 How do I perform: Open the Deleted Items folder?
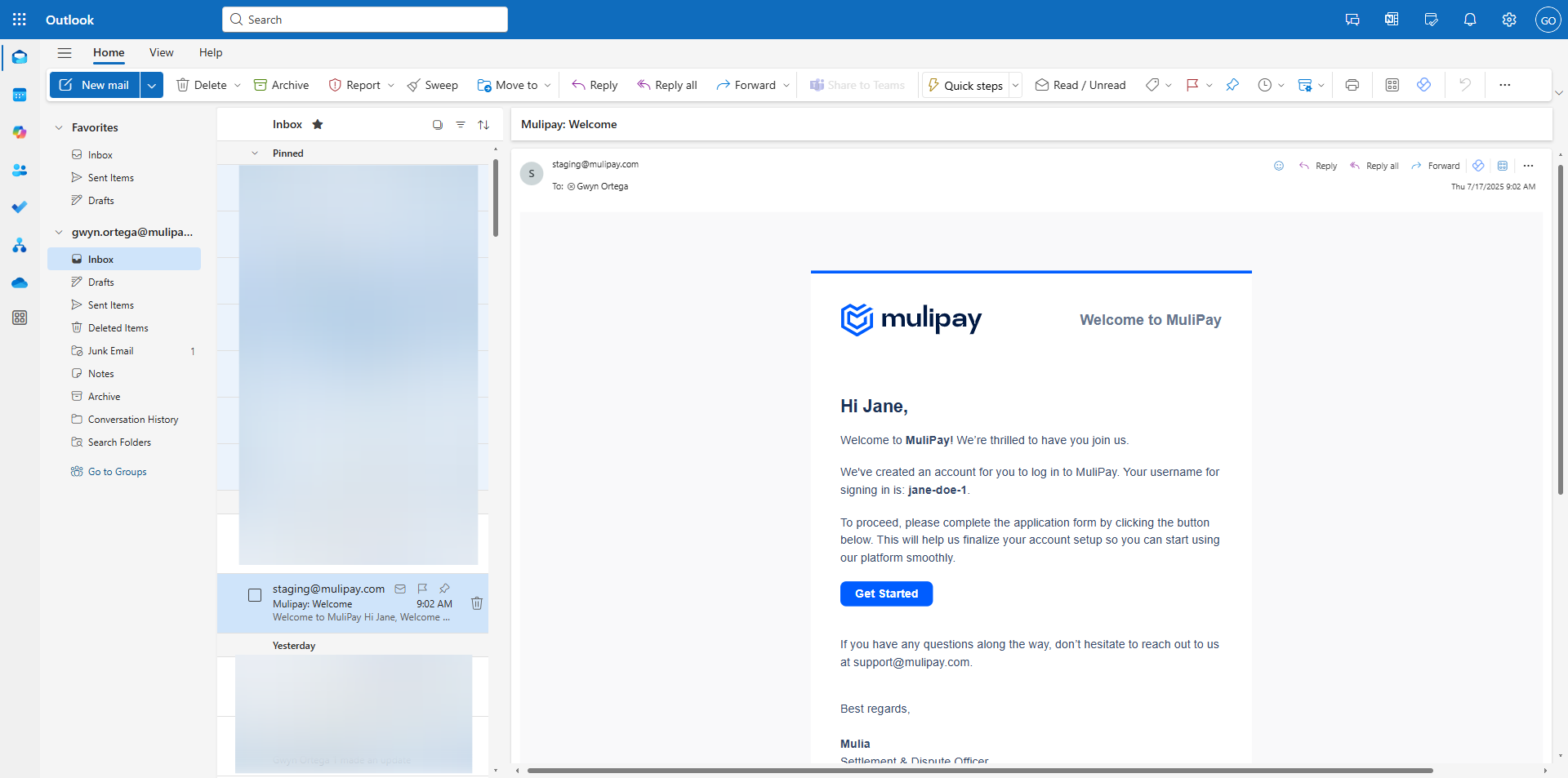(x=124, y=328)
